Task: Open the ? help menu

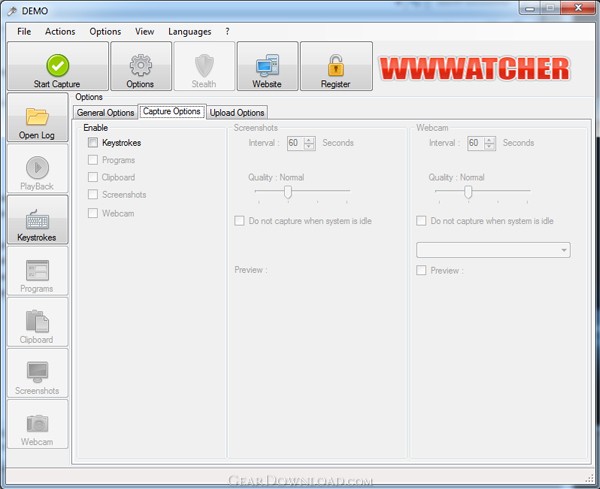Action: [x=227, y=32]
